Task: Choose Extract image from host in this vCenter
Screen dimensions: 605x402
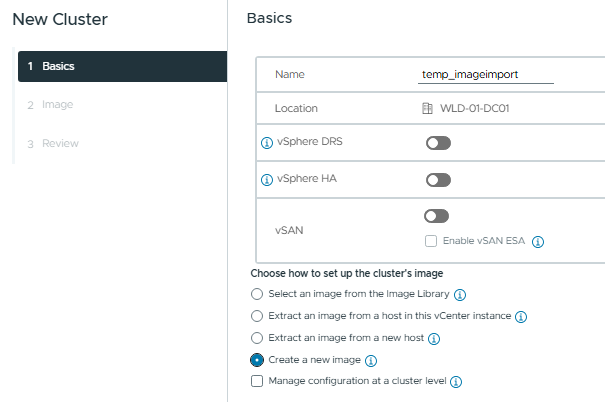Action: point(257,317)
